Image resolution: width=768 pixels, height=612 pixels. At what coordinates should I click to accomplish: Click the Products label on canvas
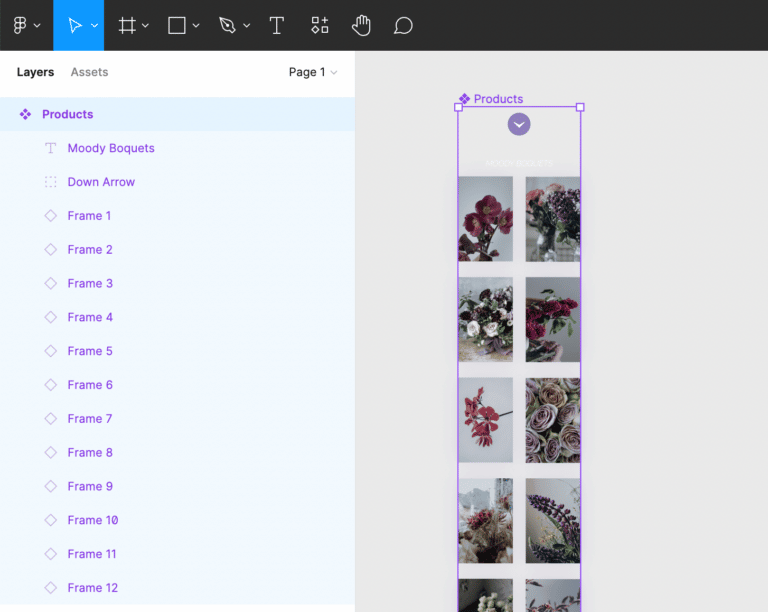tap(497, 99)
